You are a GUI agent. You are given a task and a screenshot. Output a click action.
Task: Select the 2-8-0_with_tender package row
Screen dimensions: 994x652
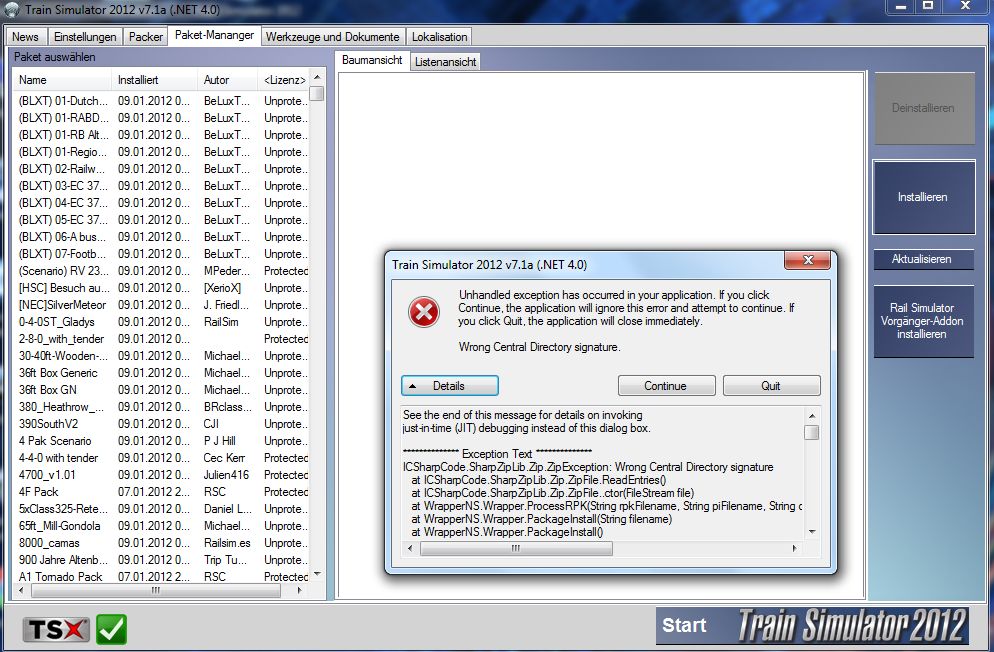click(161, 339)
